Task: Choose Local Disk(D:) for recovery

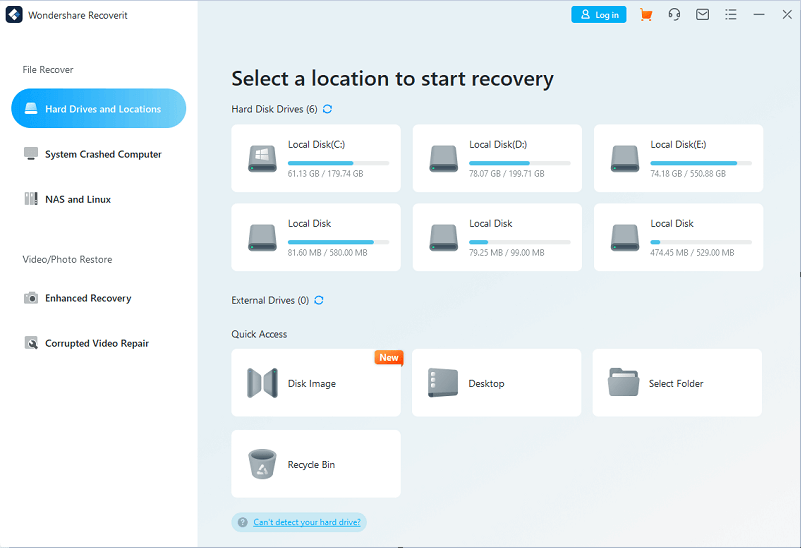Action: [497, 158]
